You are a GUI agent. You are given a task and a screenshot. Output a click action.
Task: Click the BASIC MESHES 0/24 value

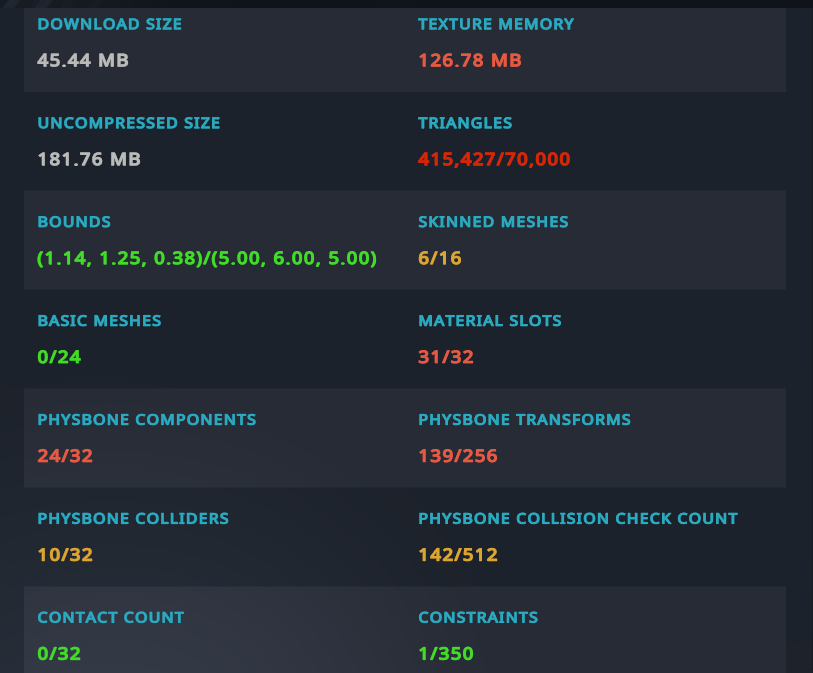(58, 357)
